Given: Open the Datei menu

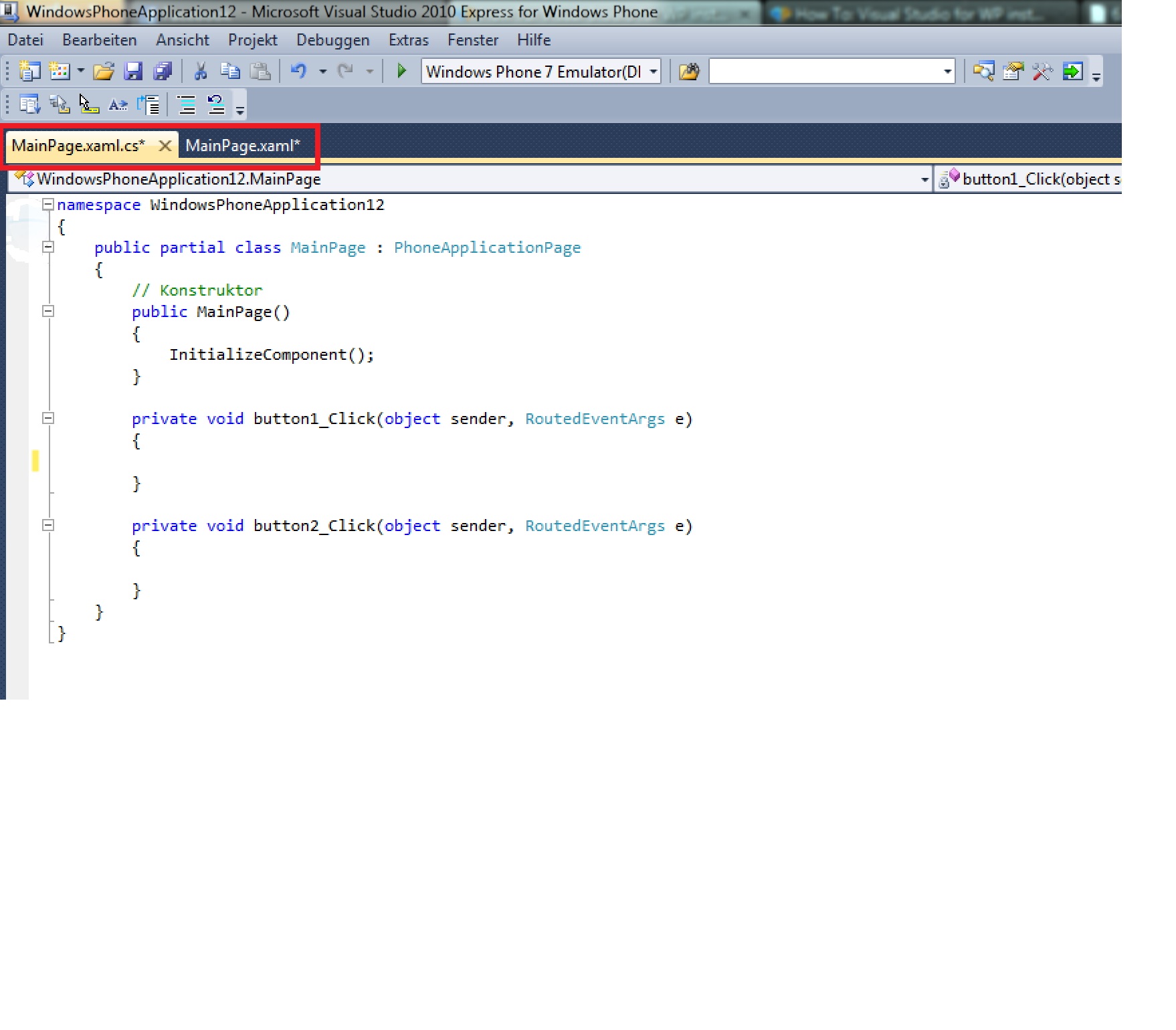Looking at the screenshot, I should (25, 40).
